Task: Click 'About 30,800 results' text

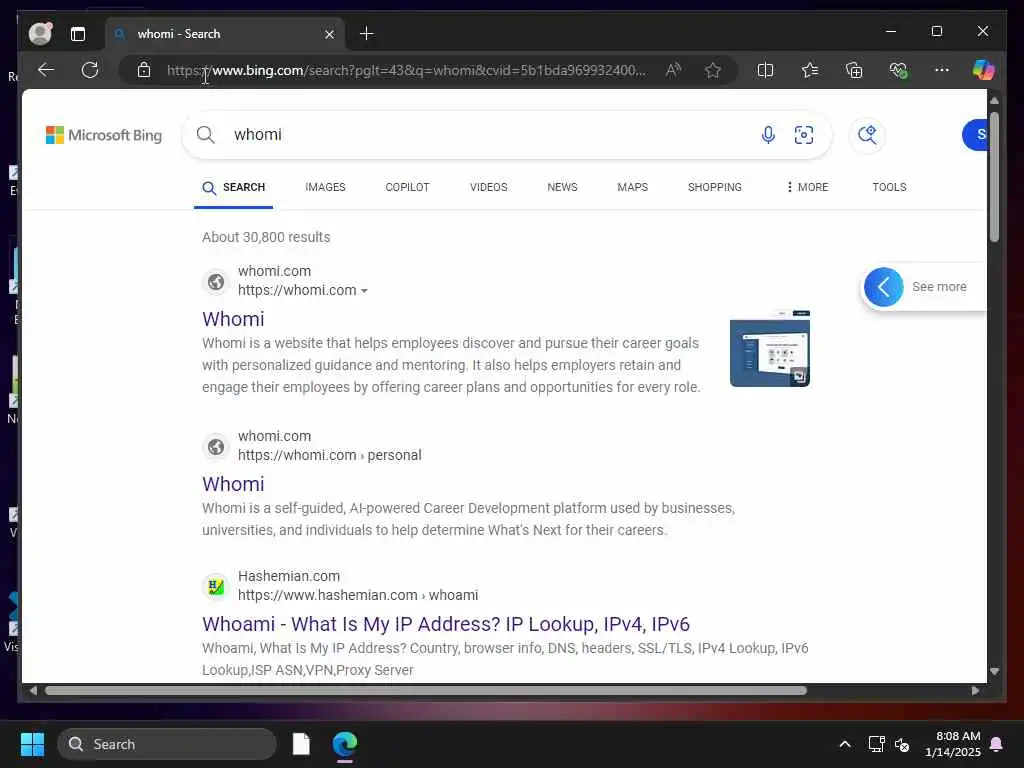Action: pyautogui.click(x=266, y=237)
